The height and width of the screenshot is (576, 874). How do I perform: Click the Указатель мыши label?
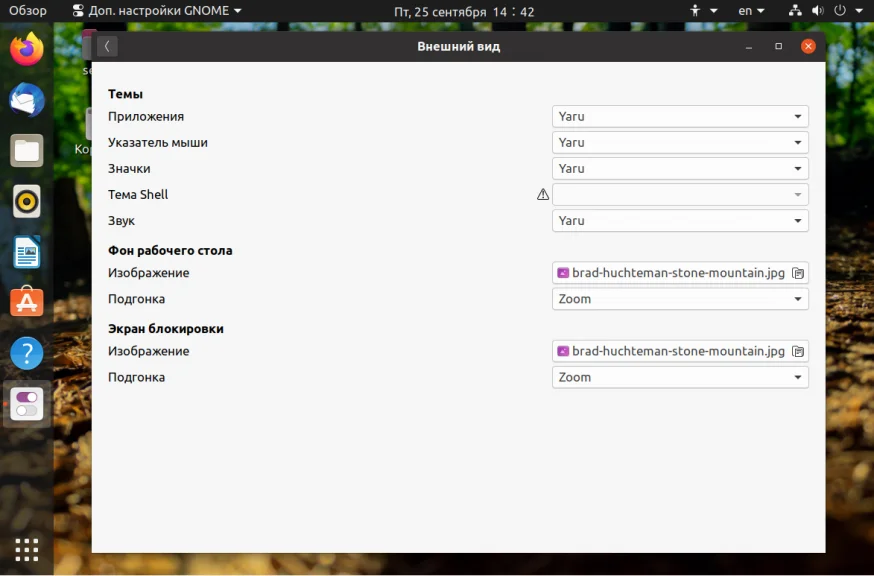click(x=158, y=143)
